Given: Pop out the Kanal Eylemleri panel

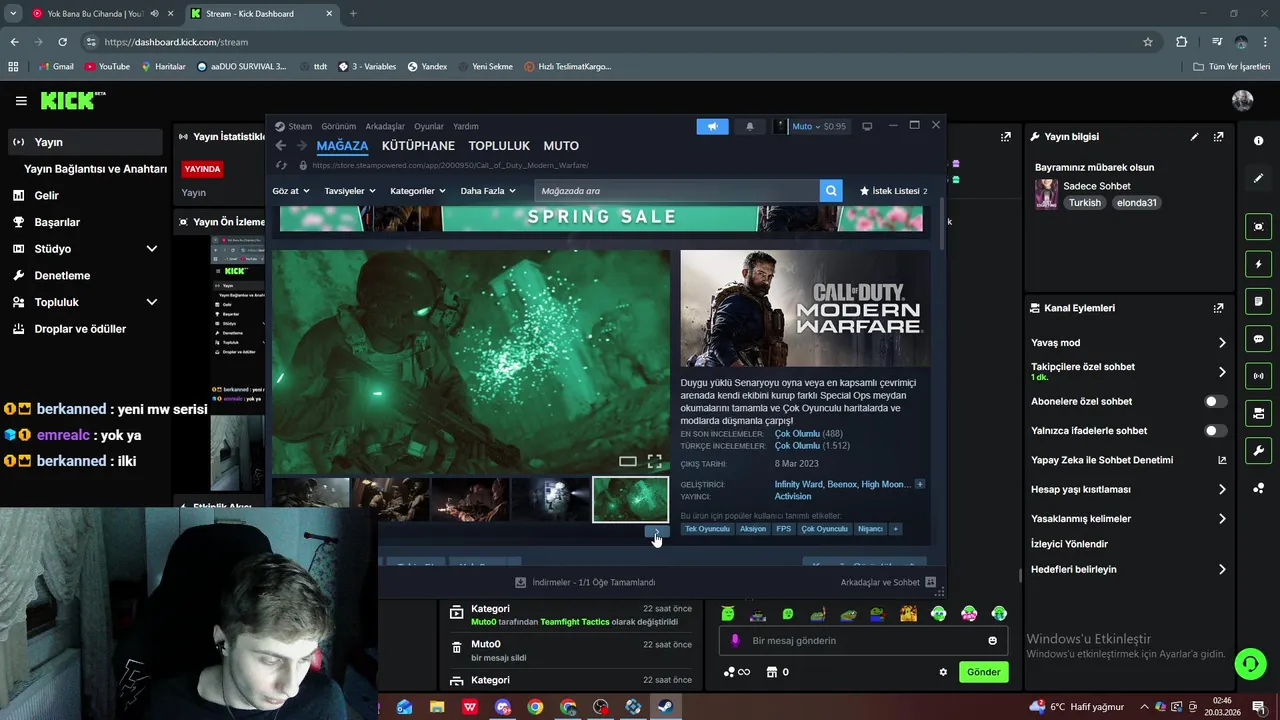Looking at the screenshot, I should [1218, 308].
